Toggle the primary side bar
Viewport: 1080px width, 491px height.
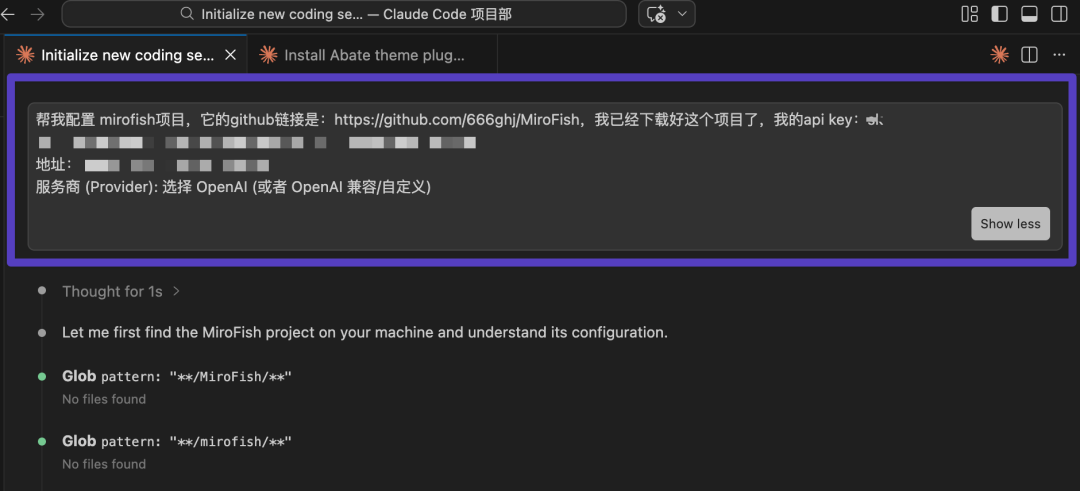coord(999,14)
